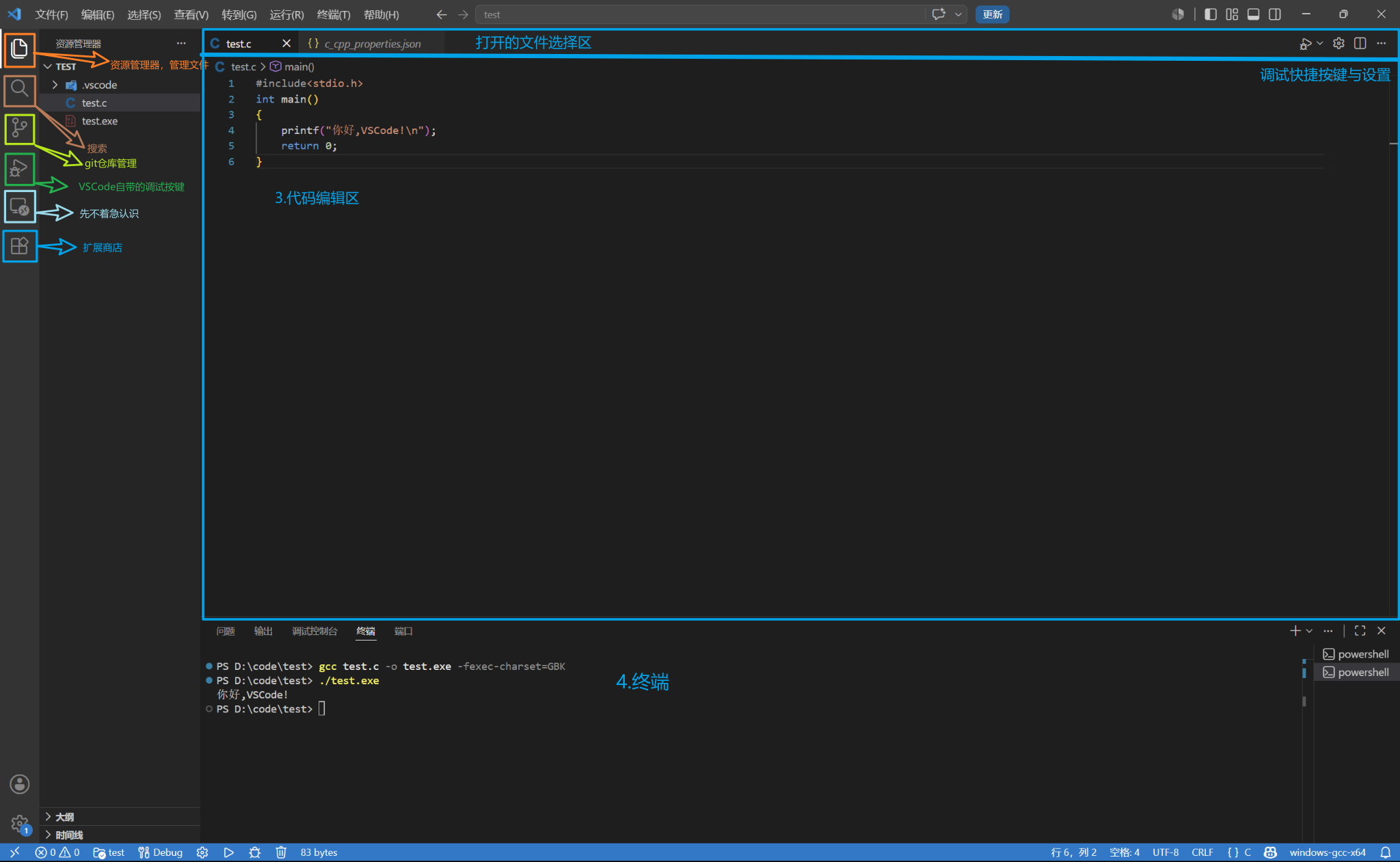Image resolution: width=1400 pixels, height=862 pixels.
Task: Open the new terminal dropdown arrow
Action: 1309,631
